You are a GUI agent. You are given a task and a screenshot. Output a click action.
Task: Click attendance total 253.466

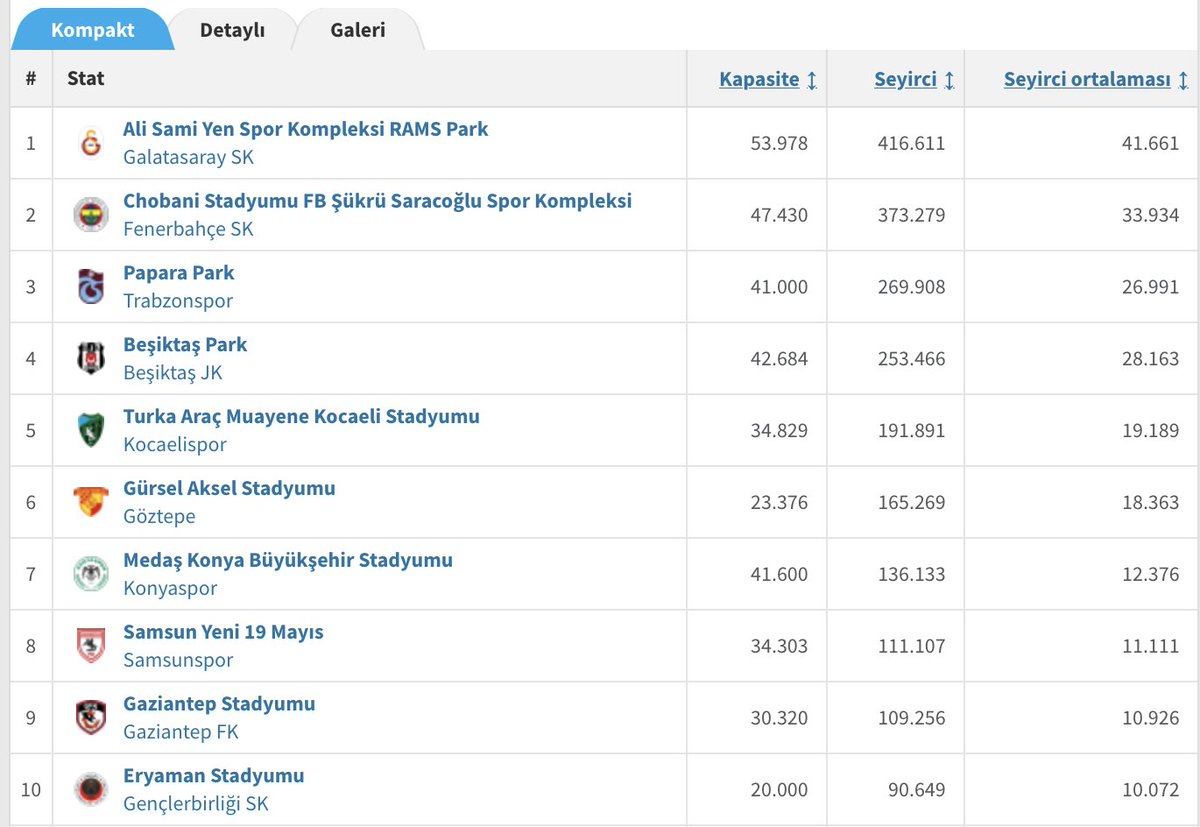912,359
